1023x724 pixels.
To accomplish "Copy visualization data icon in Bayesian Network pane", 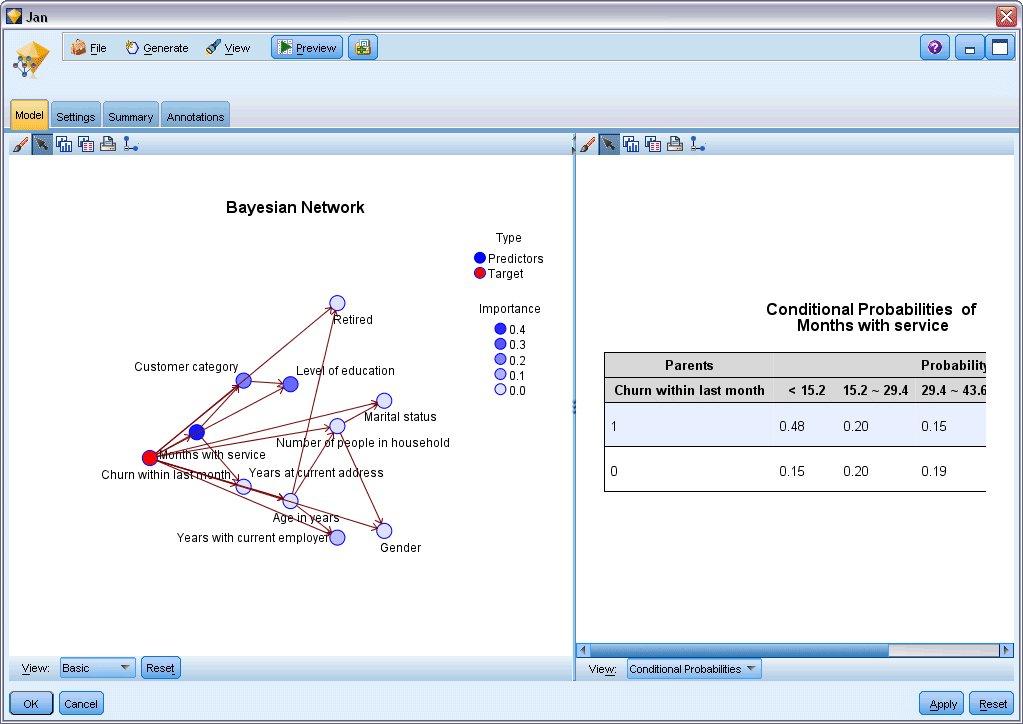I will pyautogui.click(x=86, y=144).
